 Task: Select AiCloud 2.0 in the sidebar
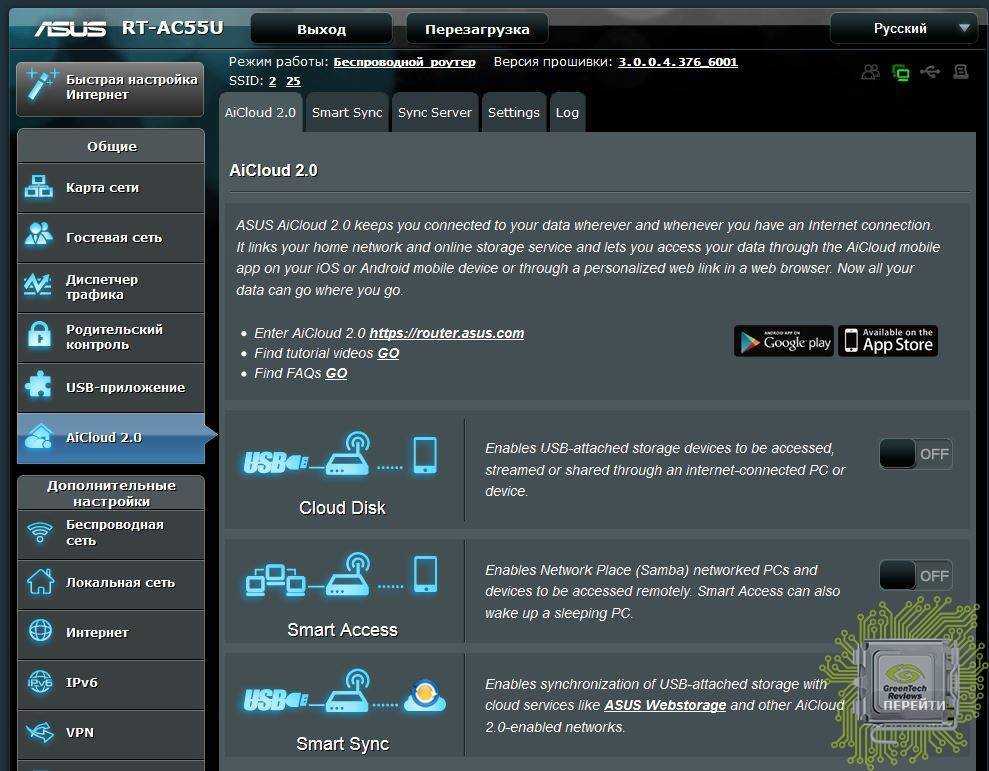[111, 438]
